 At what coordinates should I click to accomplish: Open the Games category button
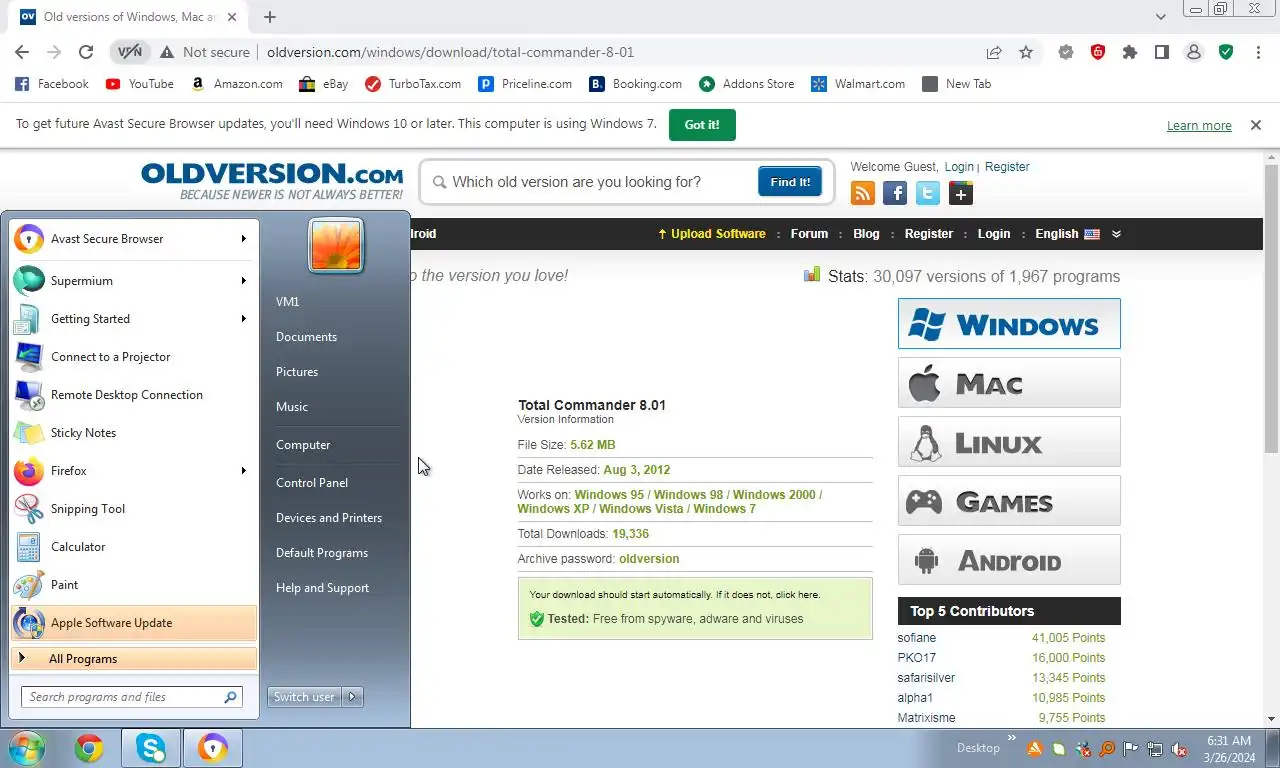click(x=1009, y=501)
